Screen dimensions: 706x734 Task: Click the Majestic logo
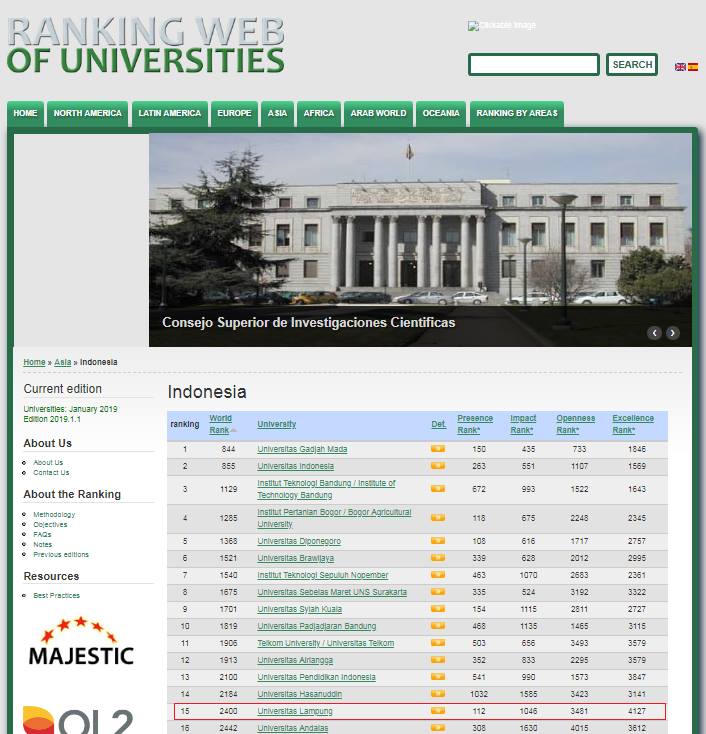[81, 642]
